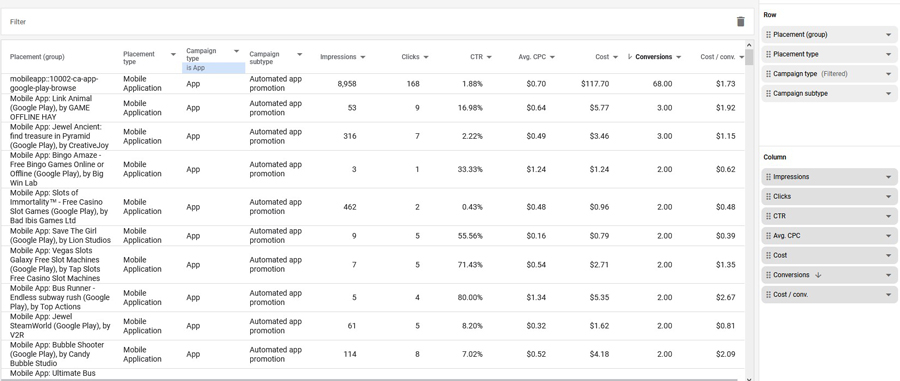Viewport: 900px width, 381px height.
Task: Click the 68.00 conversions value
Action: 662,84
